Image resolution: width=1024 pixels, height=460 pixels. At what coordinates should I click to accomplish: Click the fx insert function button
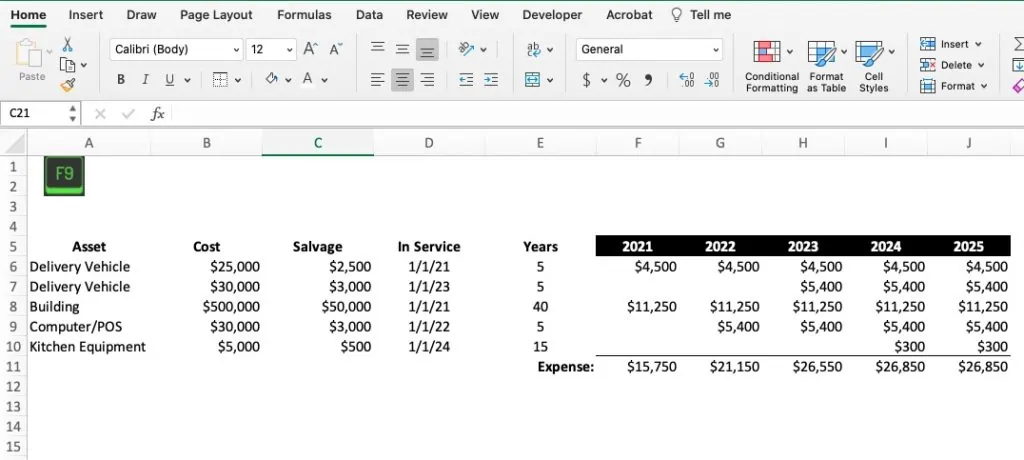(x=157, y=114)
